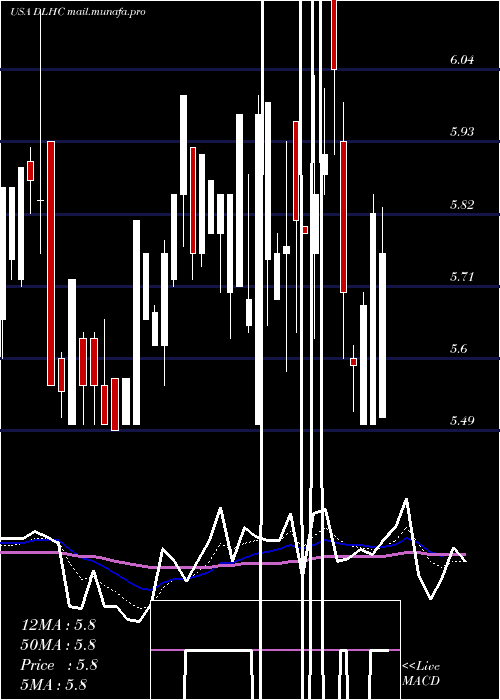The image size is (500, 700).
Task: Click the 5.93 price level label
Action: [462, 132]
